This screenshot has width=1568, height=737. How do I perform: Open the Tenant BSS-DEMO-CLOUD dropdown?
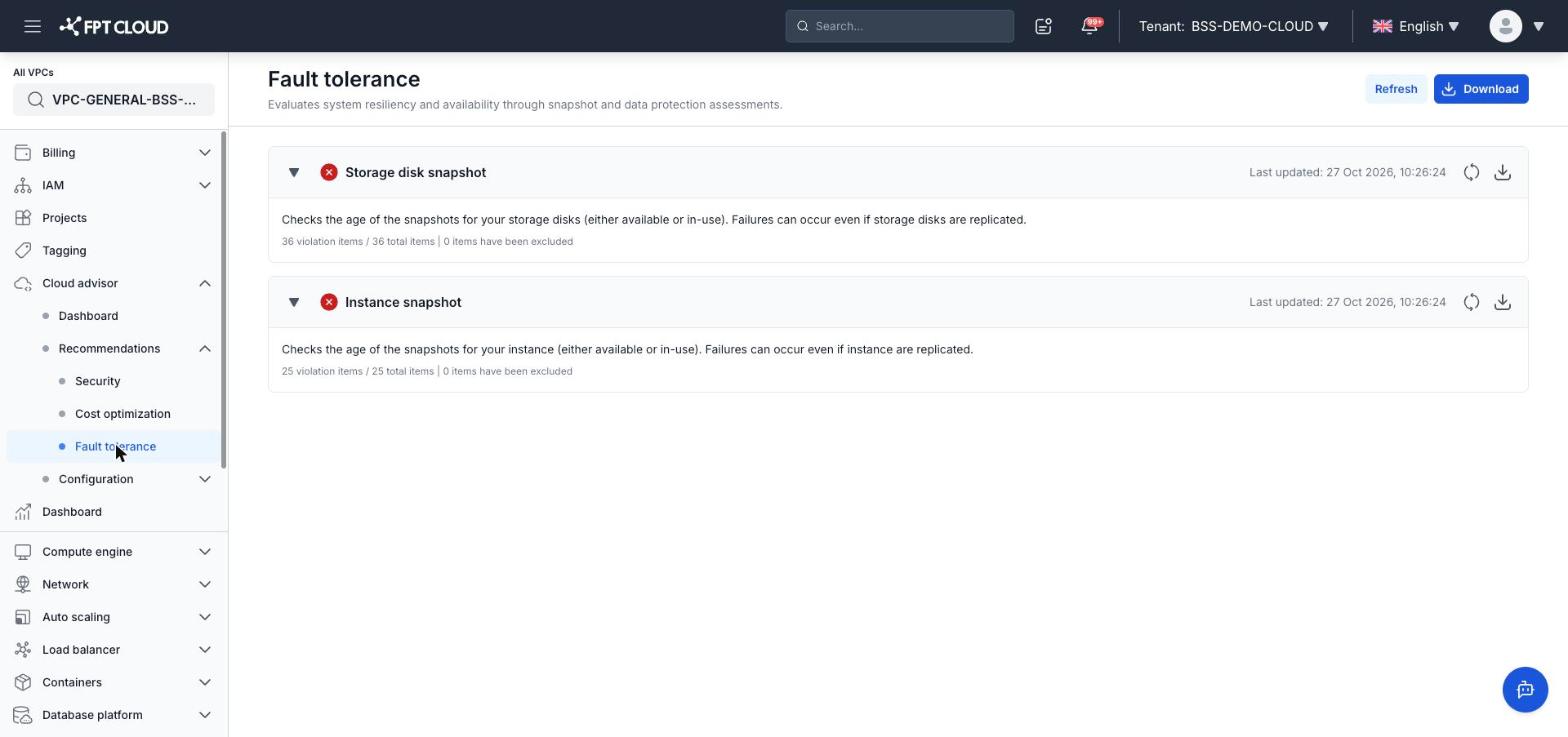point(1234,26)
